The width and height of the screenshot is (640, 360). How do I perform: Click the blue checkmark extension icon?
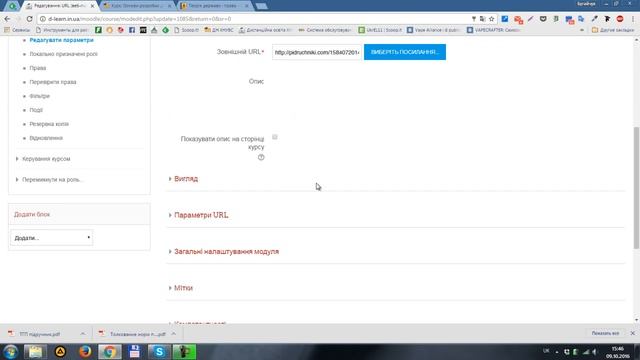(505, 19)
